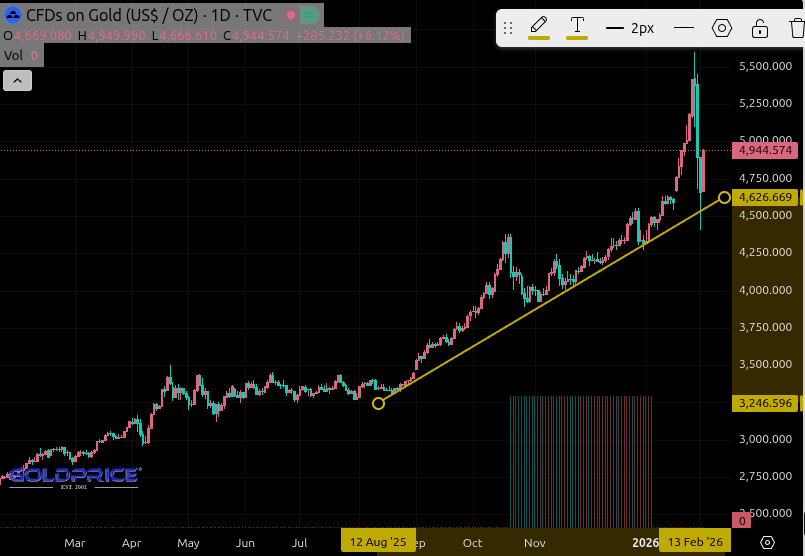Viewport: 805px width, 556px height.
Task: Toggle the green data mode indicator
Action: click(310, 15)
